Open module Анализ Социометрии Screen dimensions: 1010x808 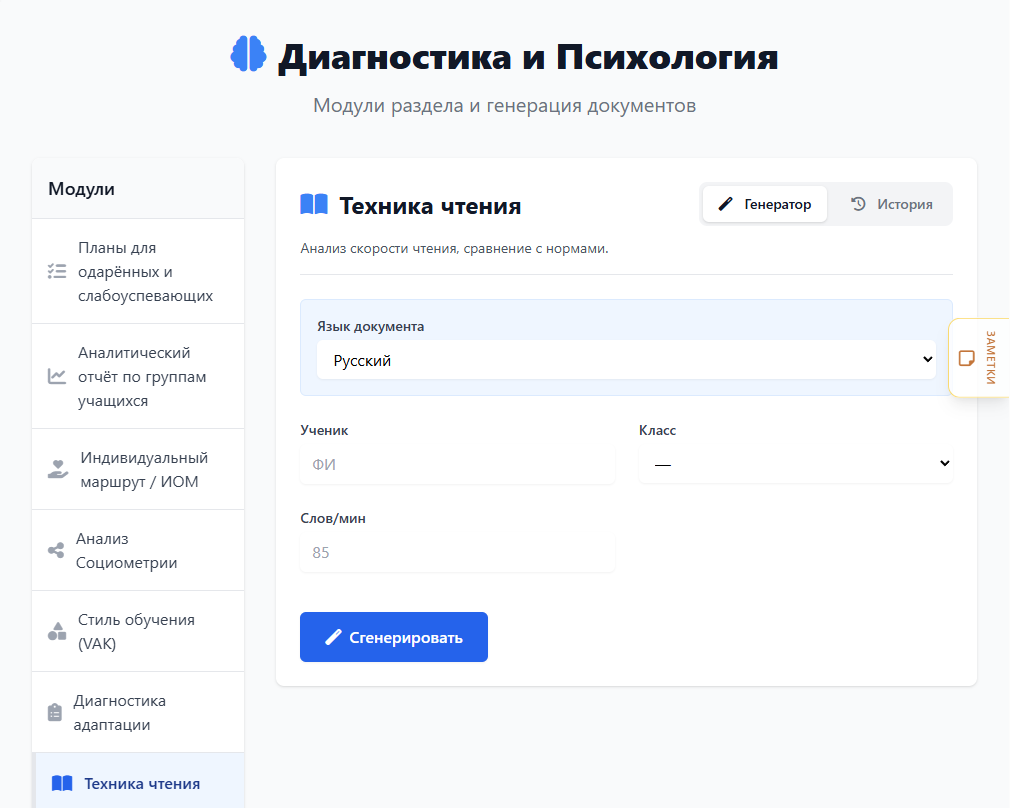[138, 550]
